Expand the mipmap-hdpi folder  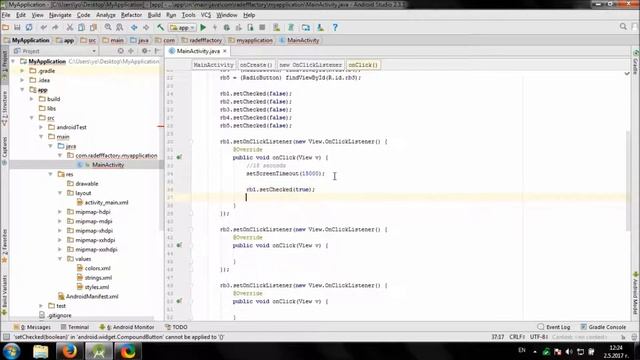tap(60, 212)
